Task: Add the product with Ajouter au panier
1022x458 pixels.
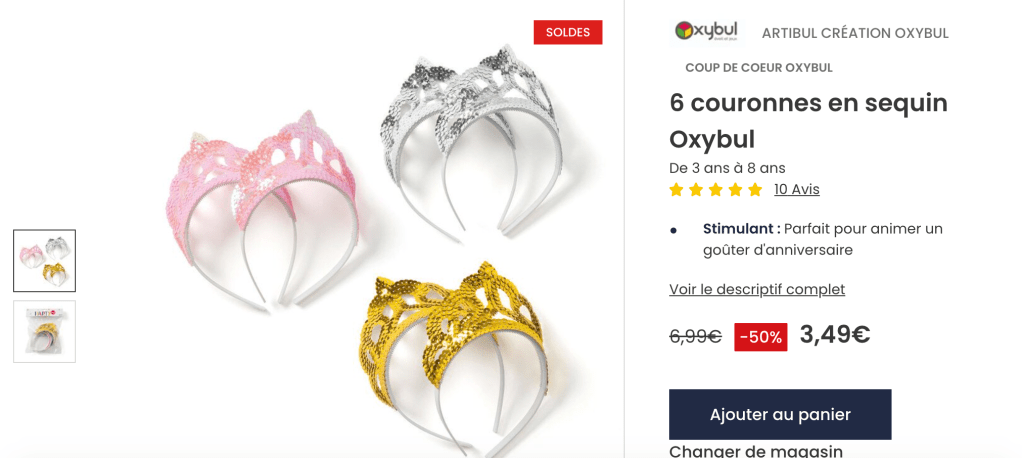Action: tap(780, 414)
